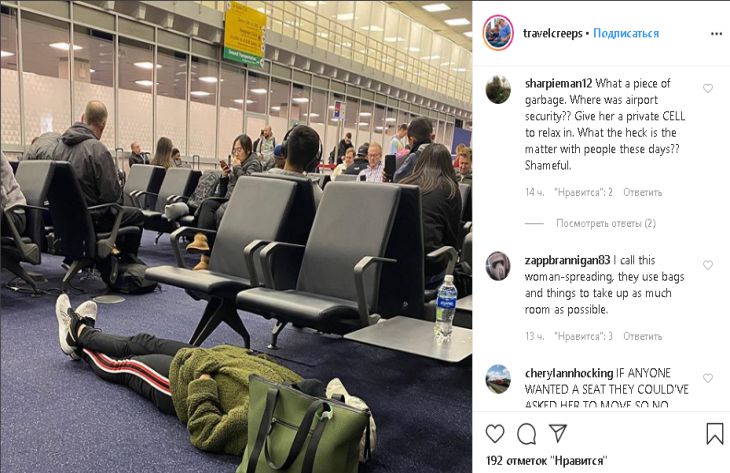Viewport: 730px width, 473px height.
Task: Open the three-dot more options menu
Action: click(716, 34)
